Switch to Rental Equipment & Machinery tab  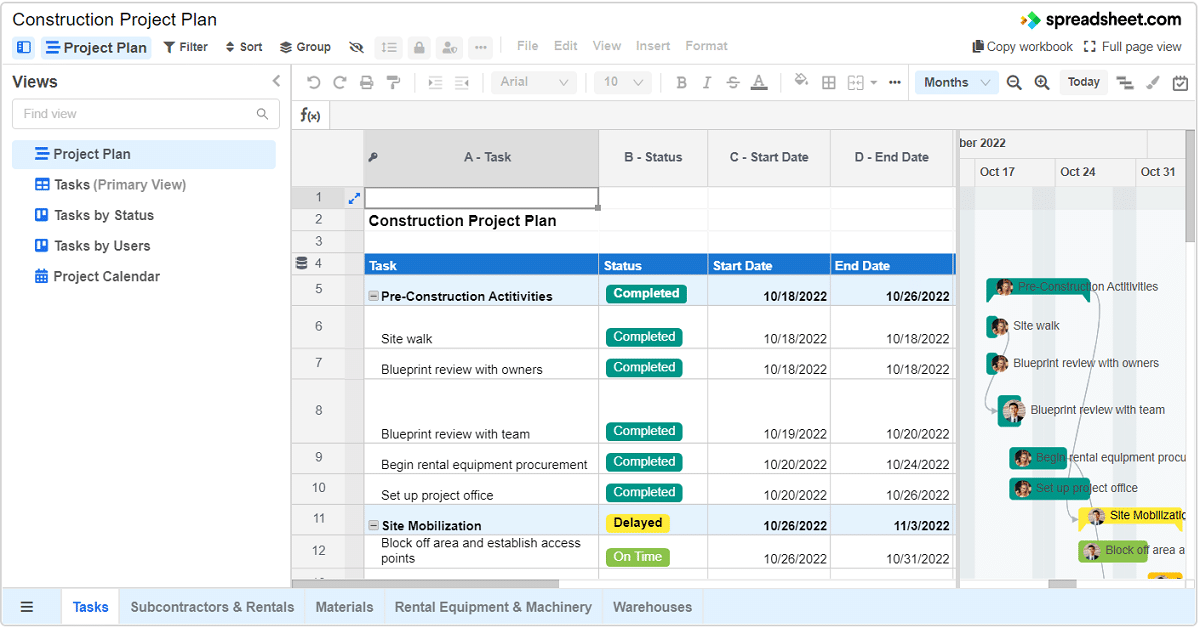(x=493, y=607)
